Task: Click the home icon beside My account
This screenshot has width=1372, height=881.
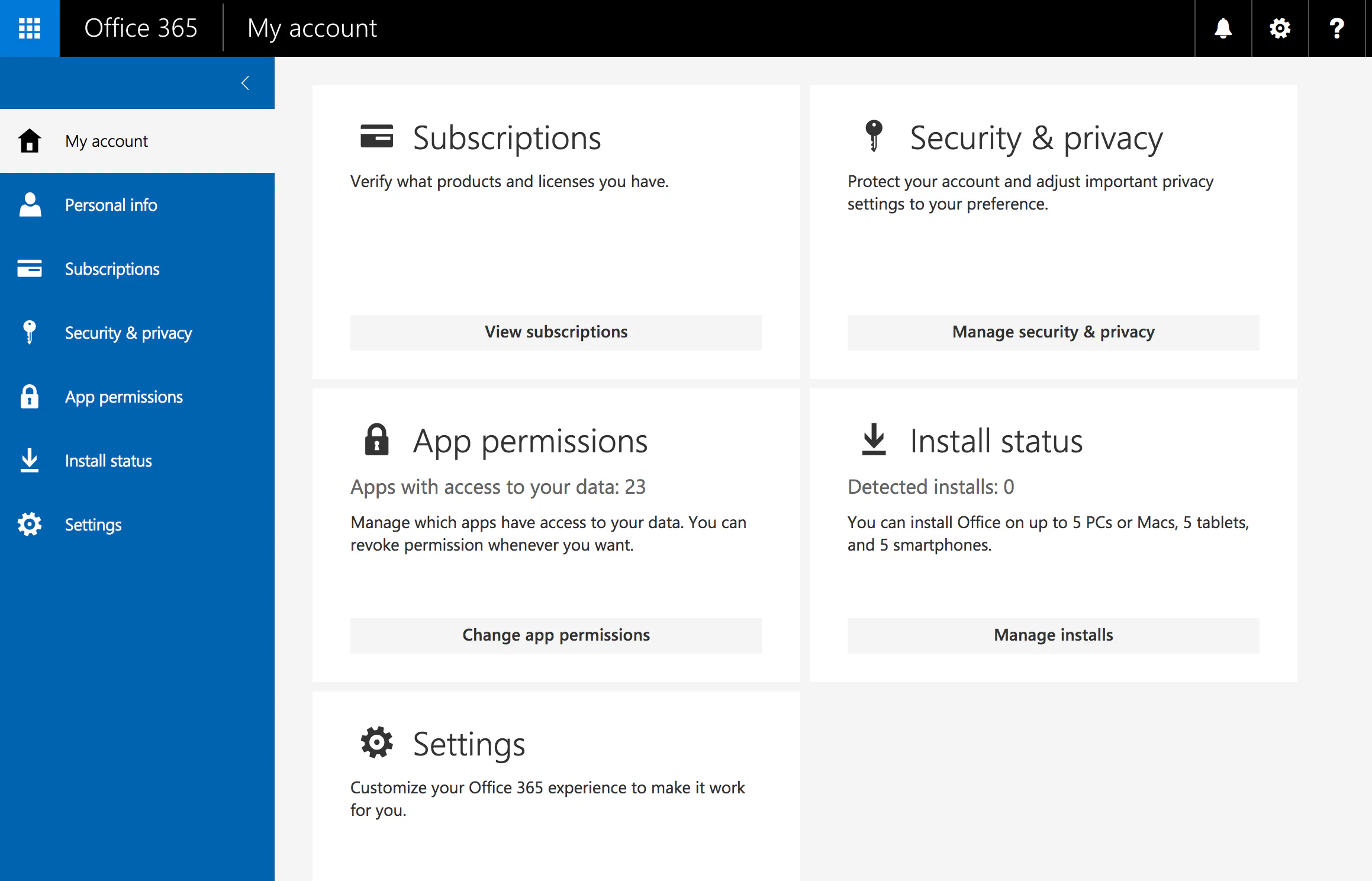Action: pyautogui.click(x=30, y=141)
